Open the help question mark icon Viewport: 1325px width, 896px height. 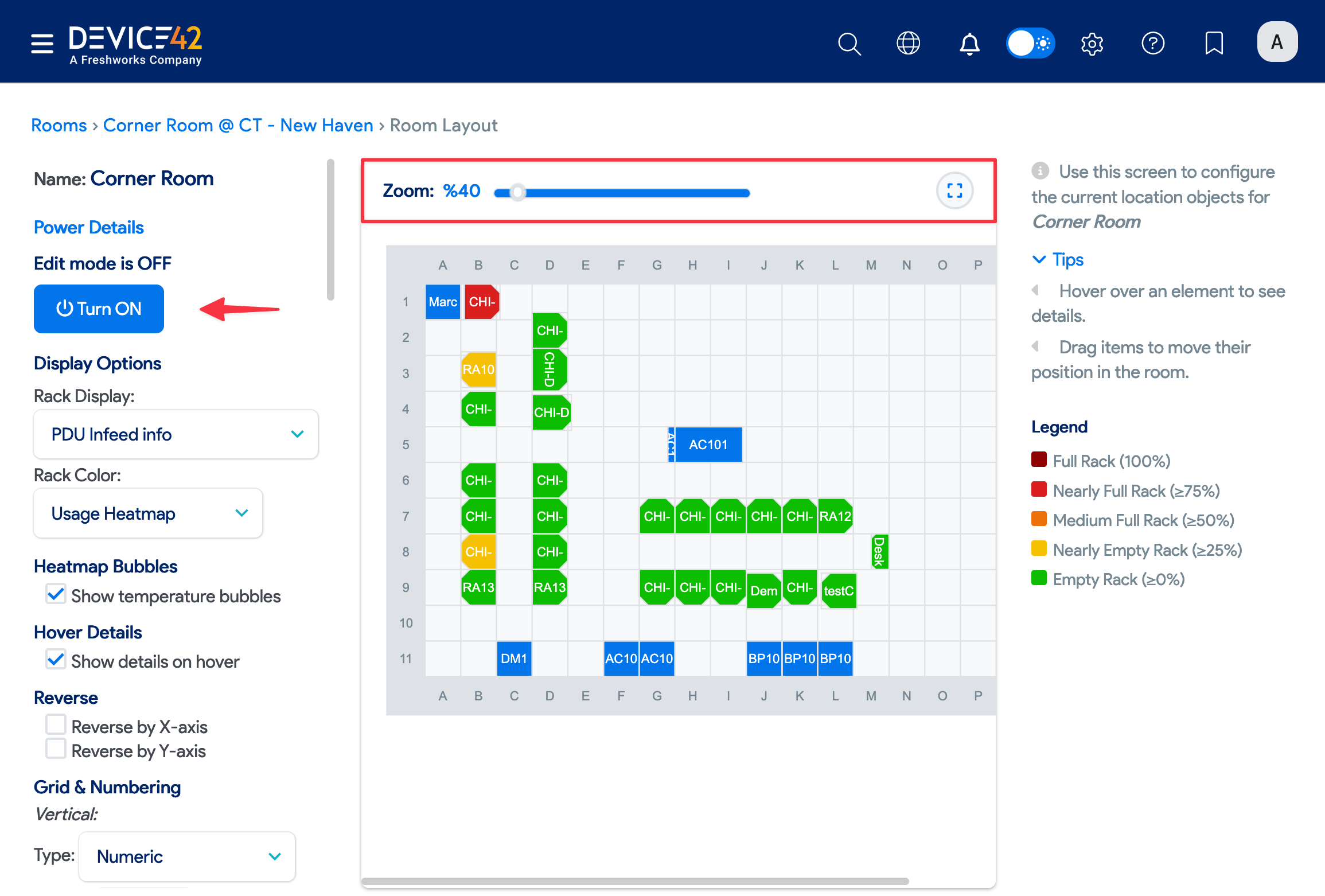click(x=1153, y=44)
